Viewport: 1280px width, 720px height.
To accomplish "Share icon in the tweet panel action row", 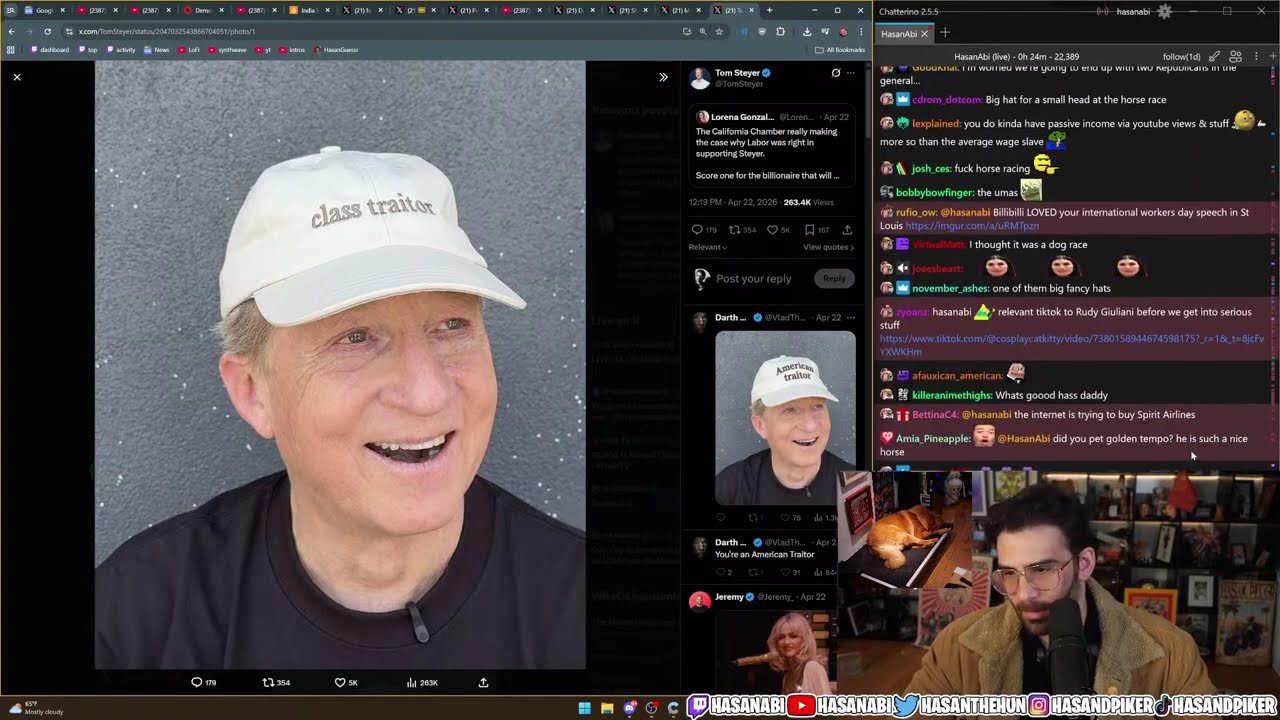I will [847, 230].
